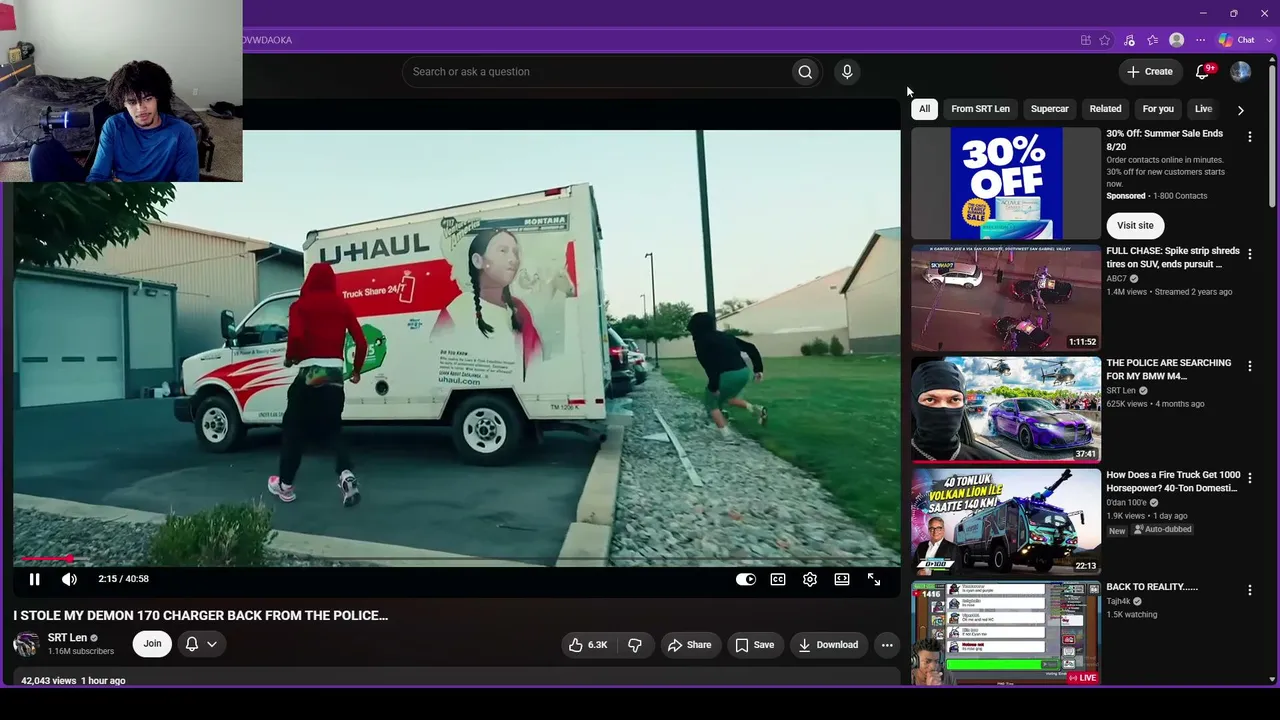The height and width of the screenshot is (720, 1280).
Task: Open YouTube notifications bell with 9+ badge
Action: (1204, 72)
